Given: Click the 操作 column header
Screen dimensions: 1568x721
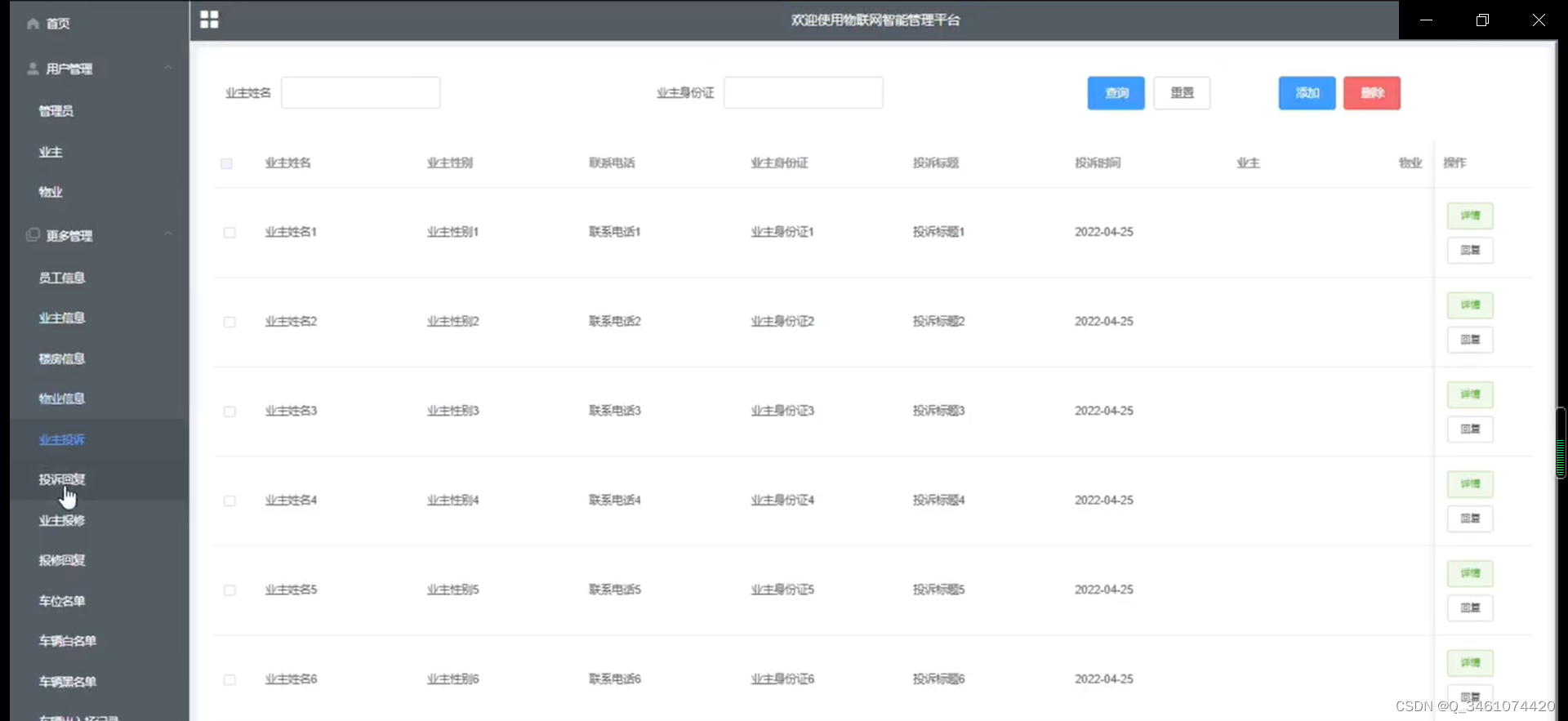Looking at the screenshot, I should [x=1454, y=163].
